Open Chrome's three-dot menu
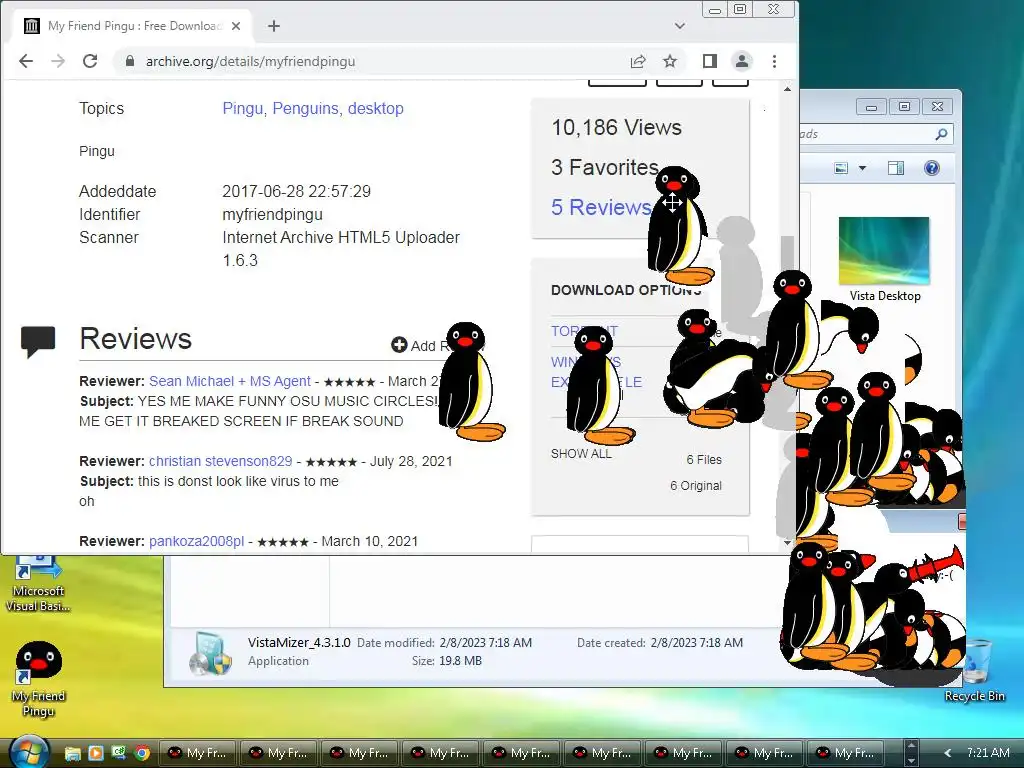1024x768 pixels. pos(775,61)
